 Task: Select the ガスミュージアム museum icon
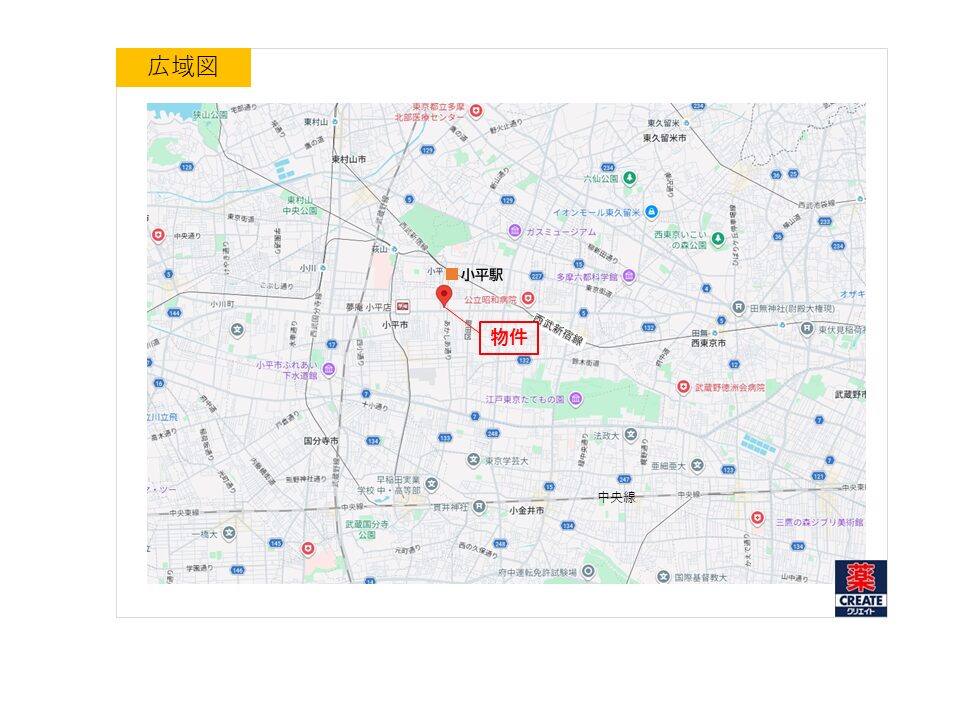pos(514,231)
